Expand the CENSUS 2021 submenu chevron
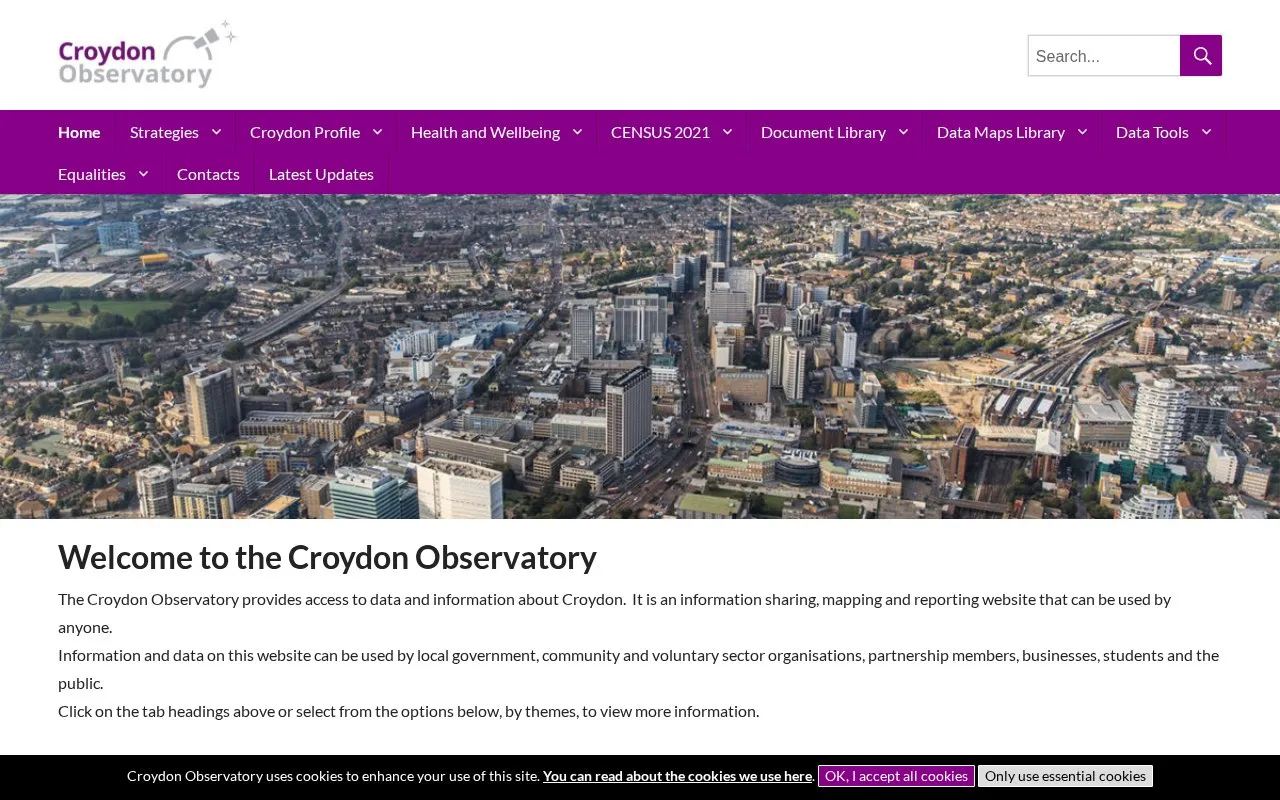The image size is (1280, 800). pos(727,132)
